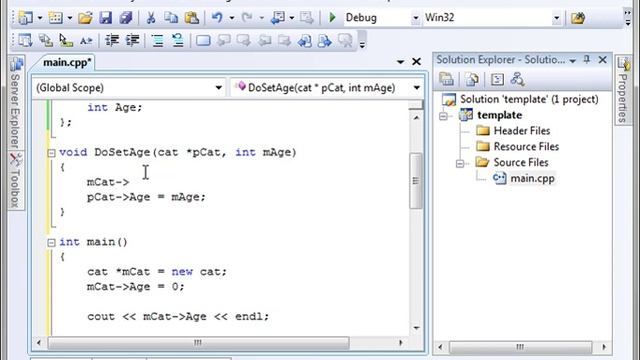Click the Copy toolbar icon

click(171, 18)
